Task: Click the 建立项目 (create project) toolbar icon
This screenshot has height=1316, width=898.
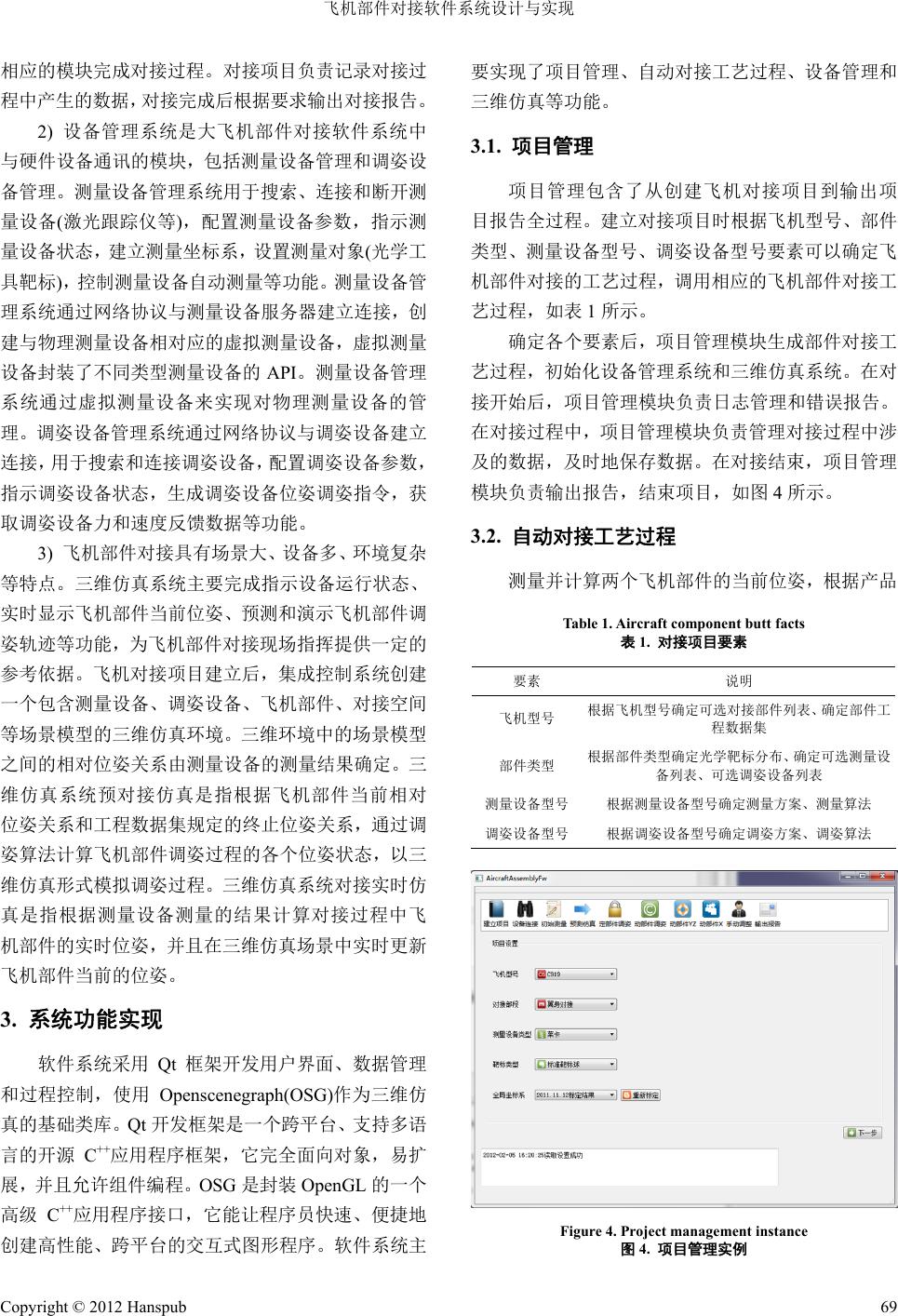Action: (495, 910)
